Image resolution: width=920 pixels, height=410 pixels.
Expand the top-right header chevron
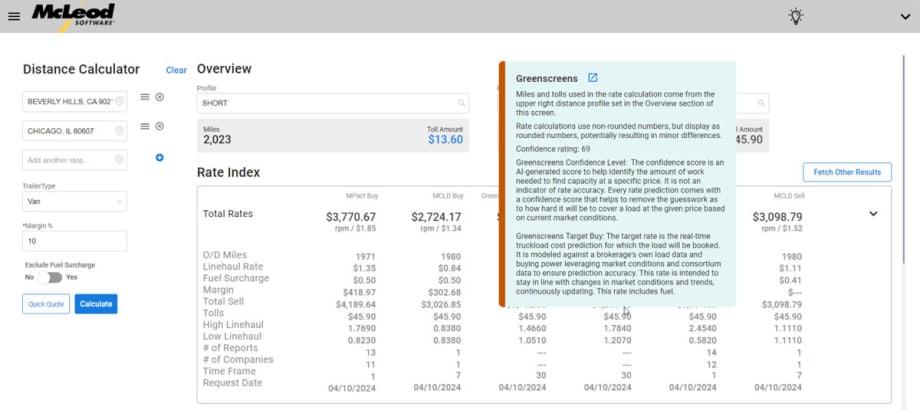click(x=905, y=17)
